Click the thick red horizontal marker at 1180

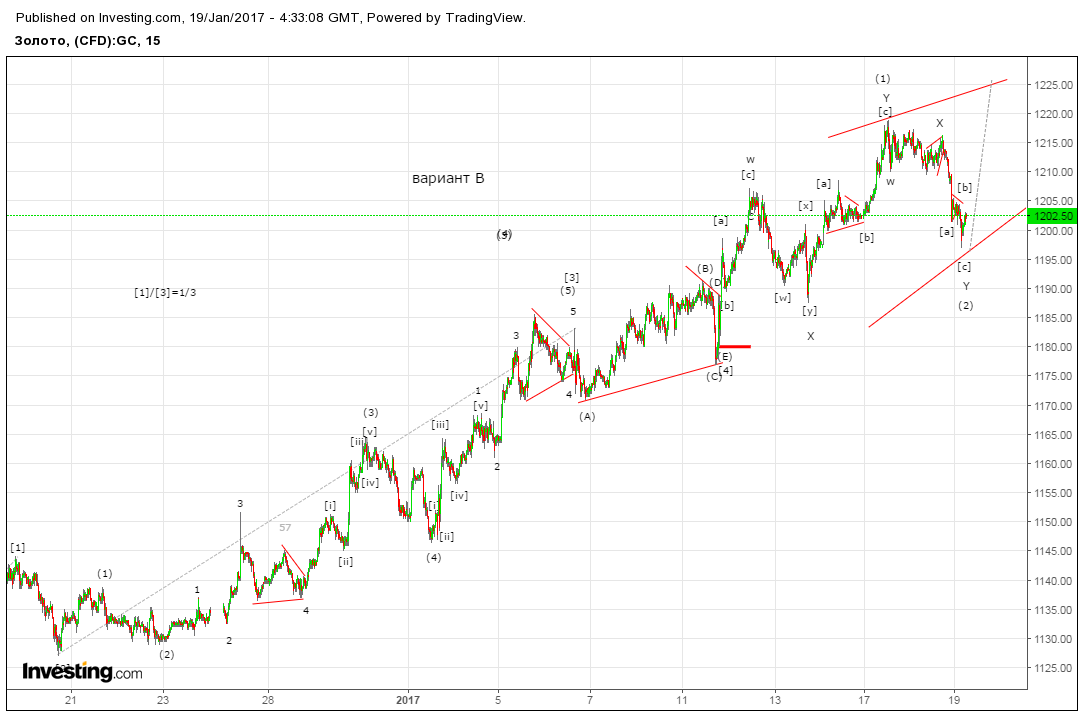coord(735,346)
